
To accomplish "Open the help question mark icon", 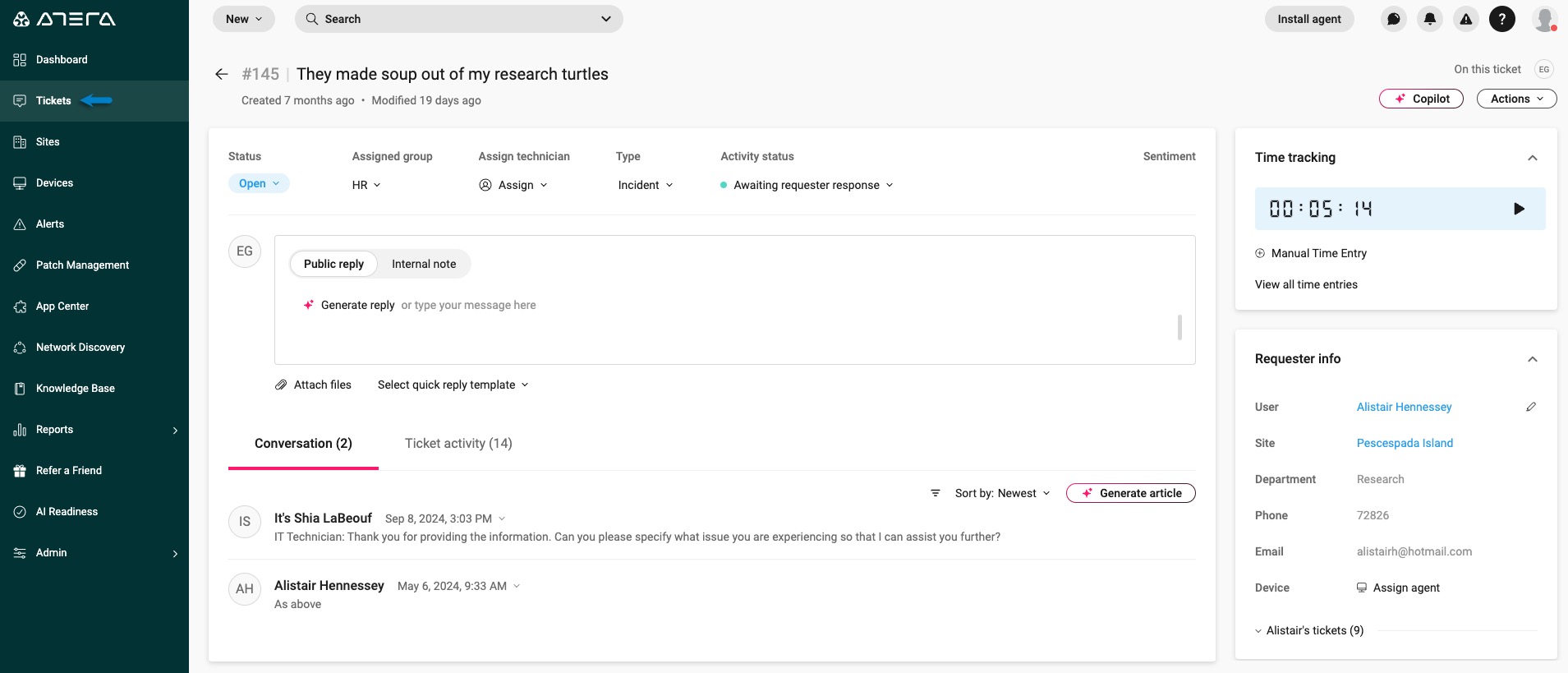I will pos(1502,19).
